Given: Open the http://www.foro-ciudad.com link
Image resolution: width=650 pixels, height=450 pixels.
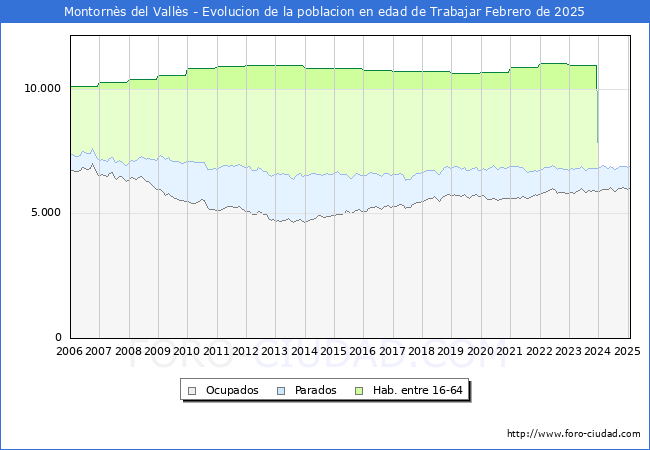Looking at the screenshot, I should point(574,434).
